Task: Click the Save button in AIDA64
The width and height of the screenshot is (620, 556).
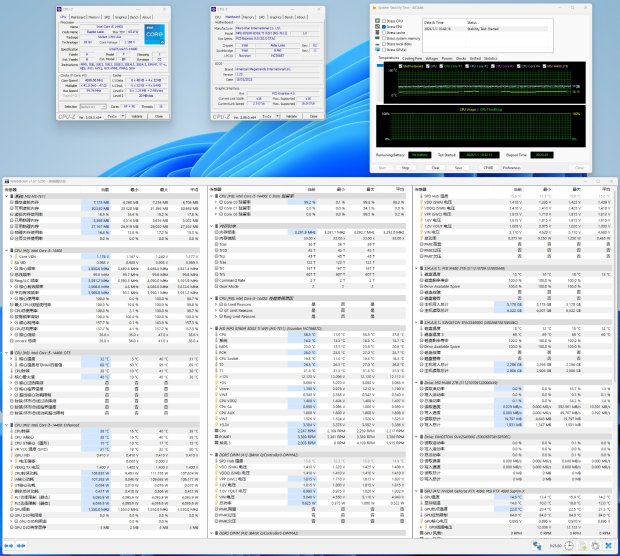Action: click(x=458, y=168)
